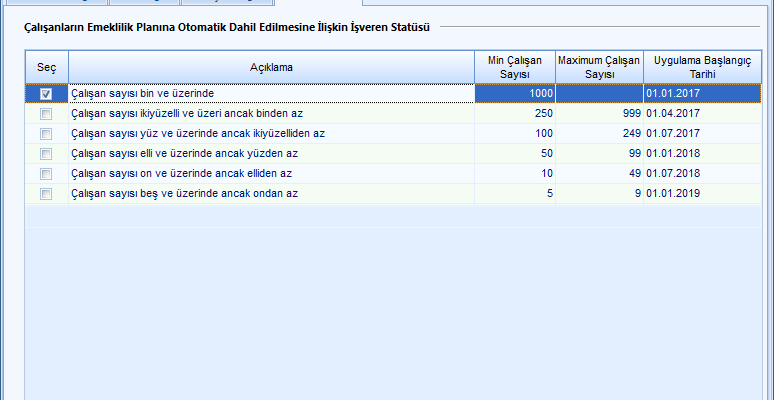The image size is (774, 400).
Task: Check the 'on ve üzerinde' row box
Action: tap(46, 174)
